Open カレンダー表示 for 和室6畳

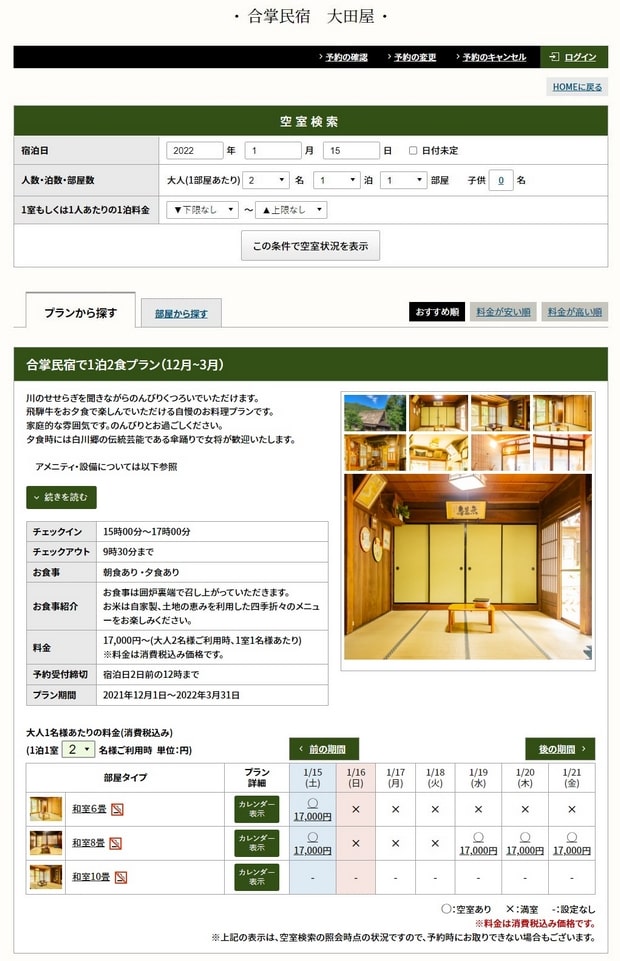coord(257,809)
